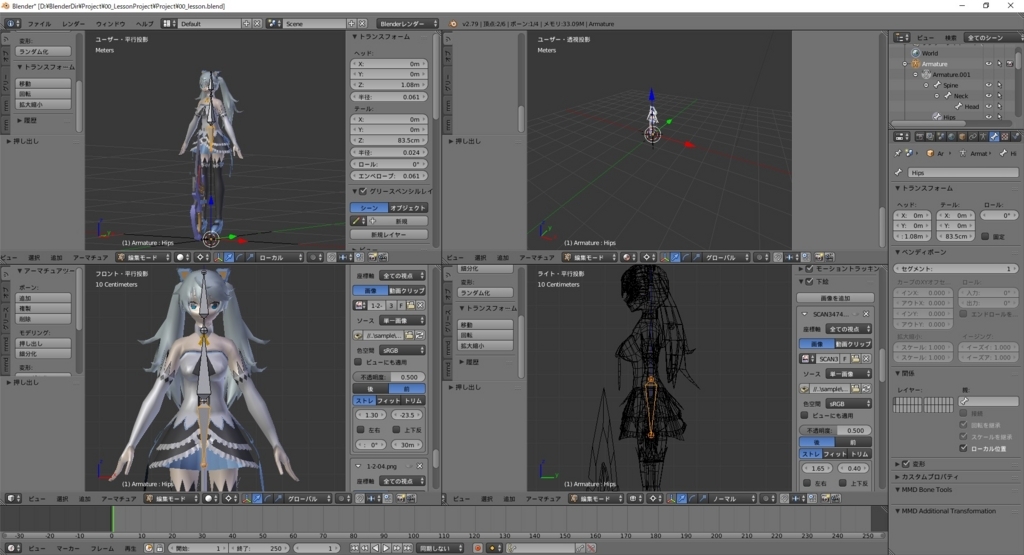Toggle visibility eye for Head bone

988,106
